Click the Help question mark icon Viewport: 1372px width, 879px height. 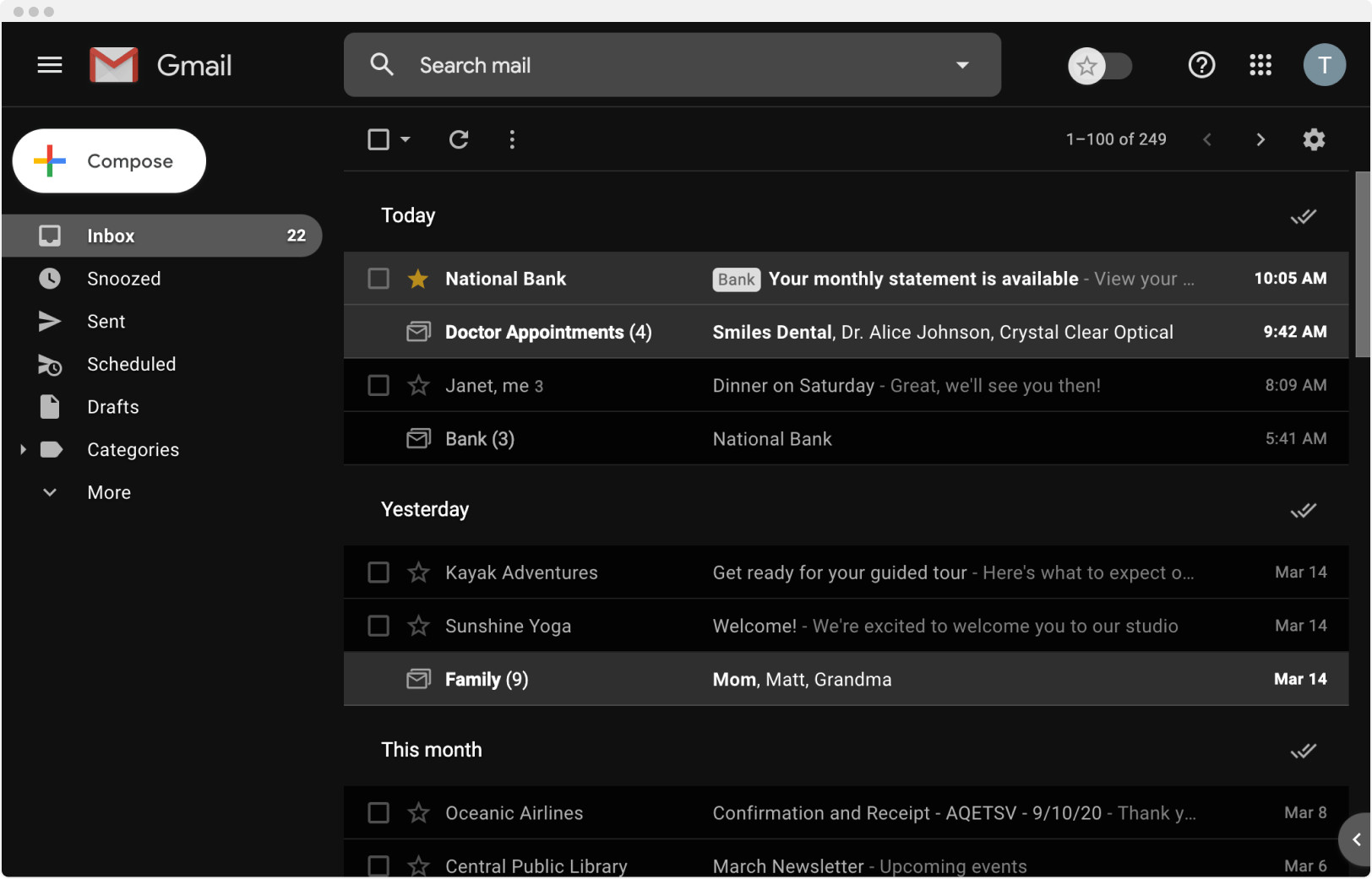point(1201,65)
